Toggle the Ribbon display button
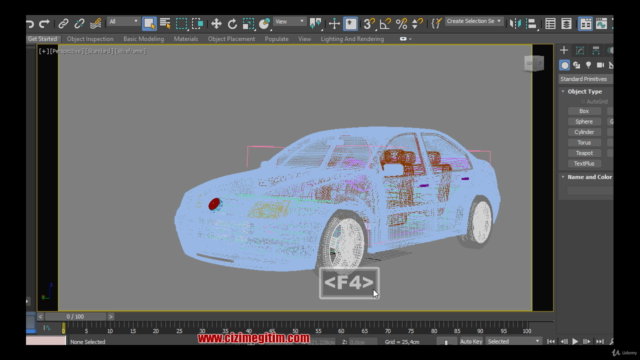640x360 pixels. point(585,24)
